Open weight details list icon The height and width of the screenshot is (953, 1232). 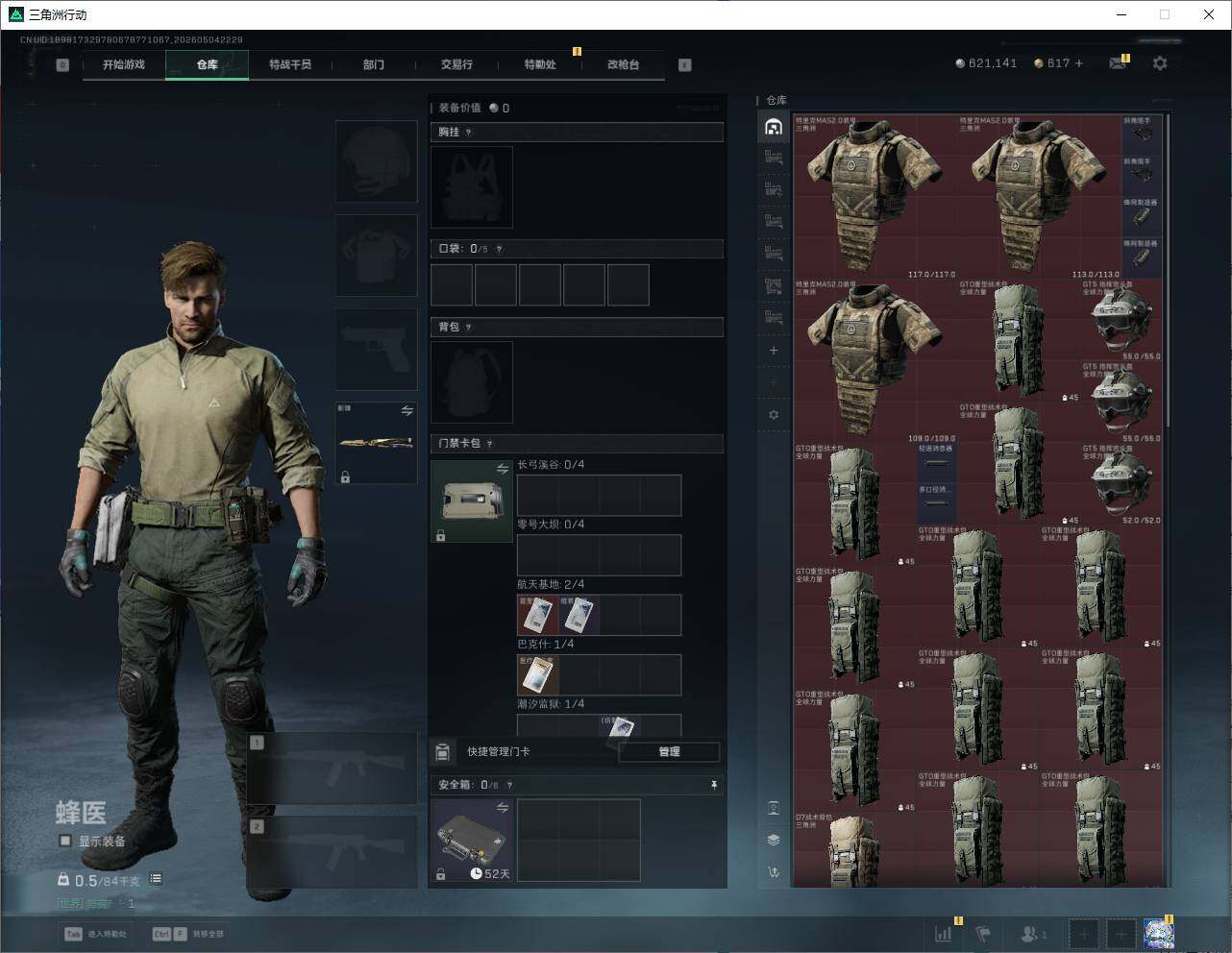pos(156,879)
